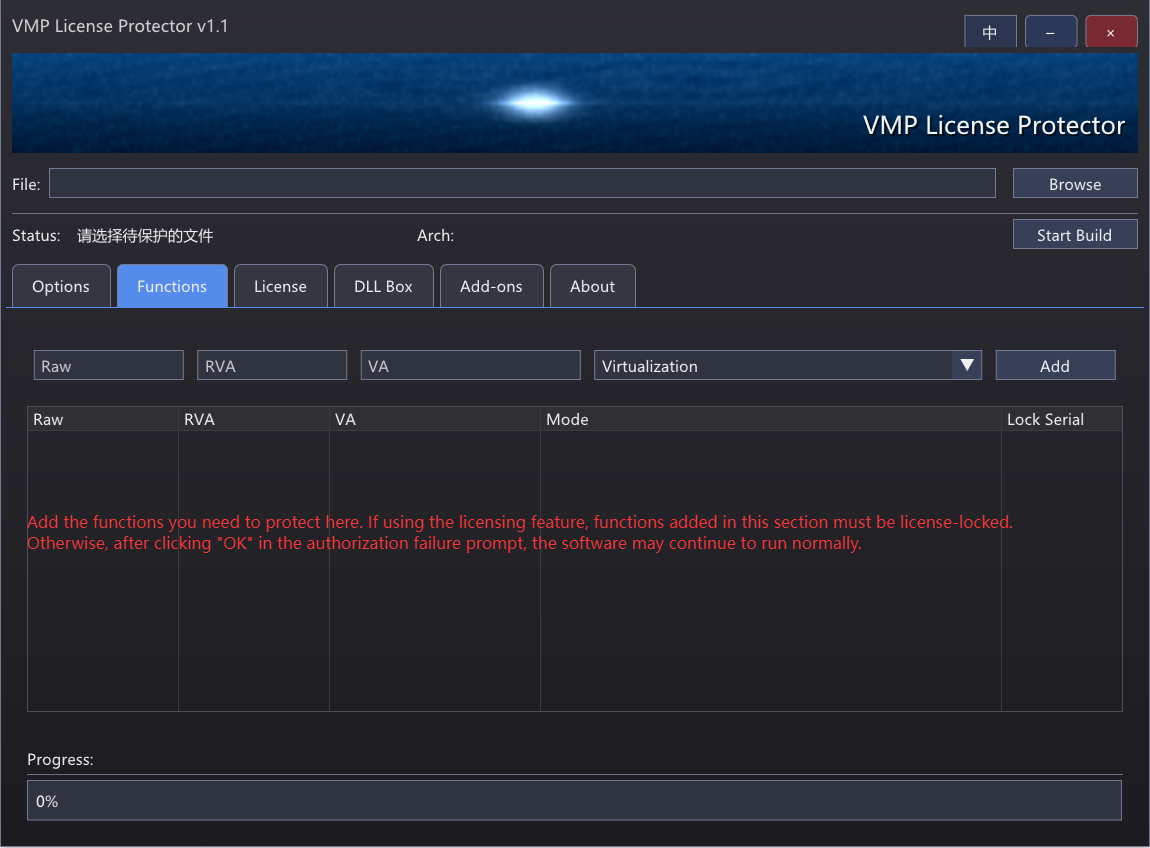1150x848 pixels.
Task: Open the Add-ons tab
Action: coord(491,286)
